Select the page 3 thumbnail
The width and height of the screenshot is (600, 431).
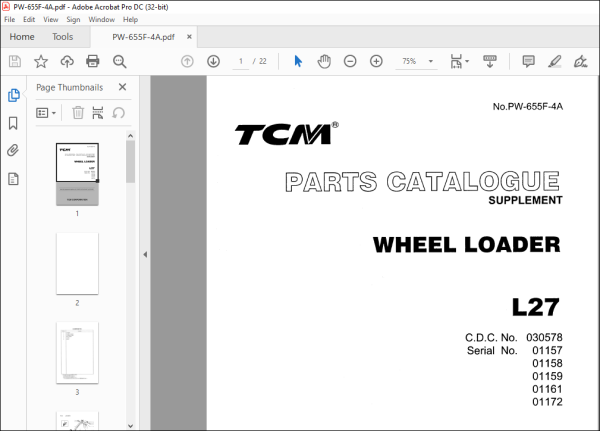tap(77, 353)
